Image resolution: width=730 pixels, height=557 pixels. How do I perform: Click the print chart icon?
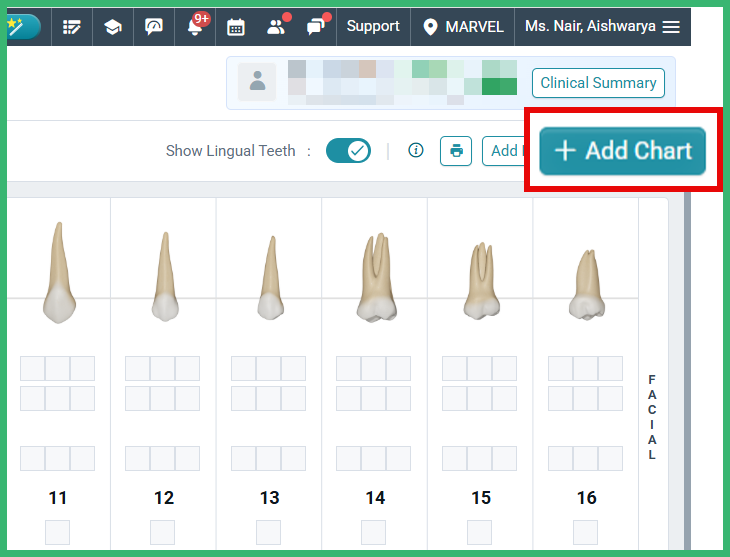(456, 151)
